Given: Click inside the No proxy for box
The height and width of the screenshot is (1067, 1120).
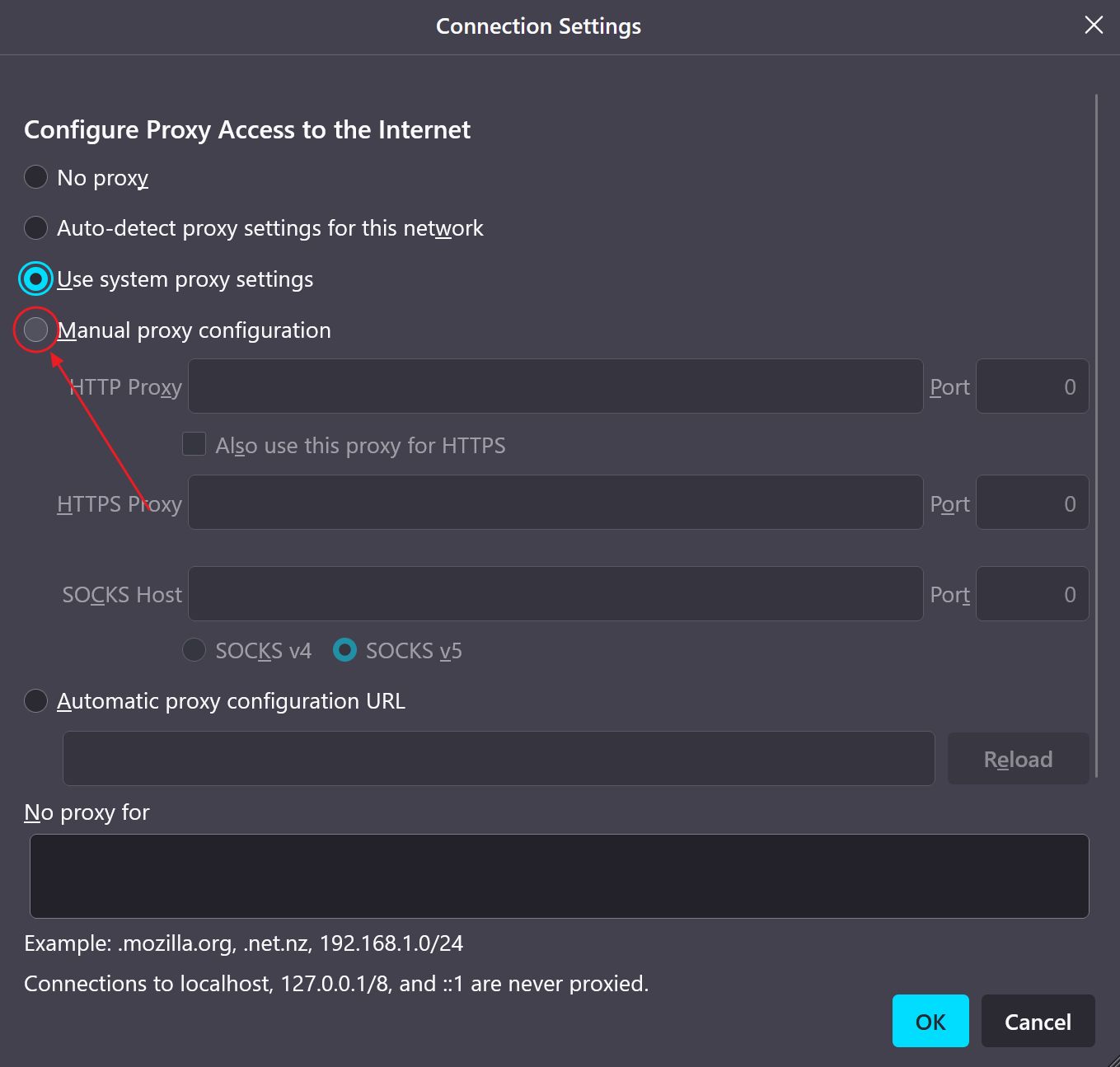Looking at the screenshot, I should [x=560, y=875].
